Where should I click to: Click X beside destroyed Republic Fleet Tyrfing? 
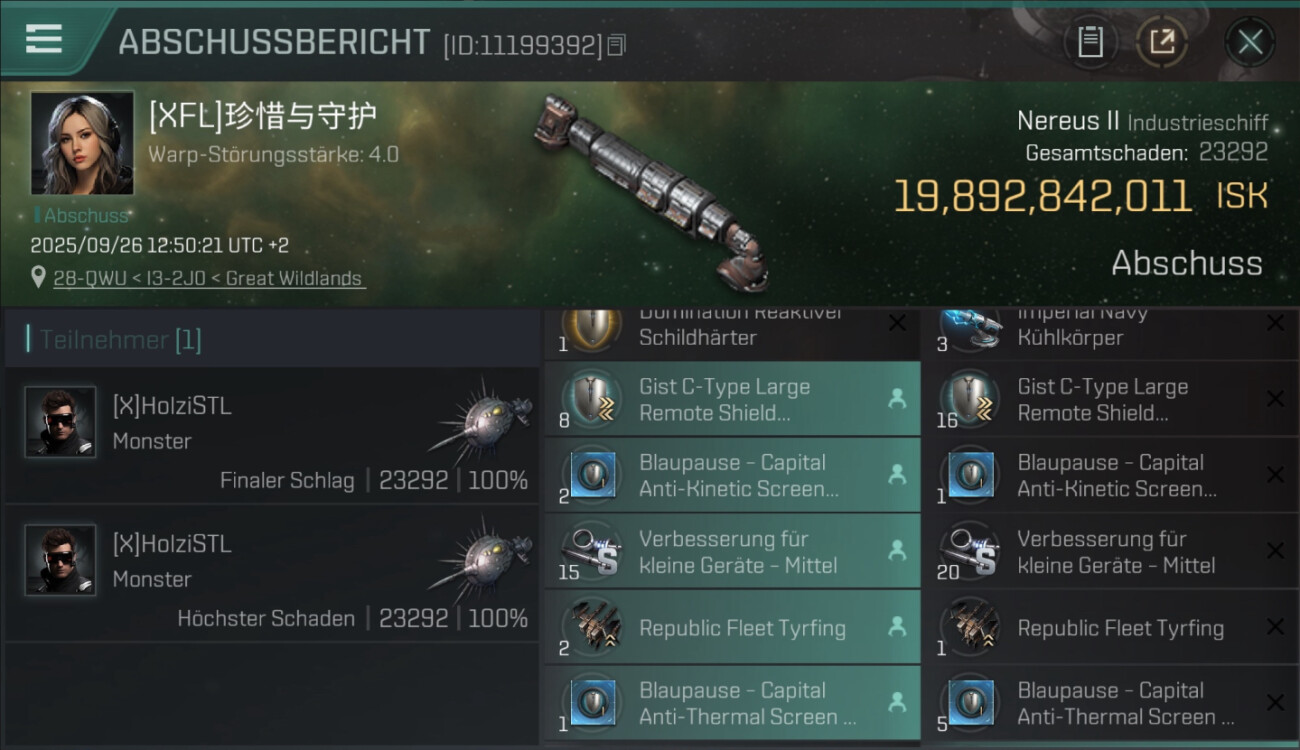(1275, 627)
